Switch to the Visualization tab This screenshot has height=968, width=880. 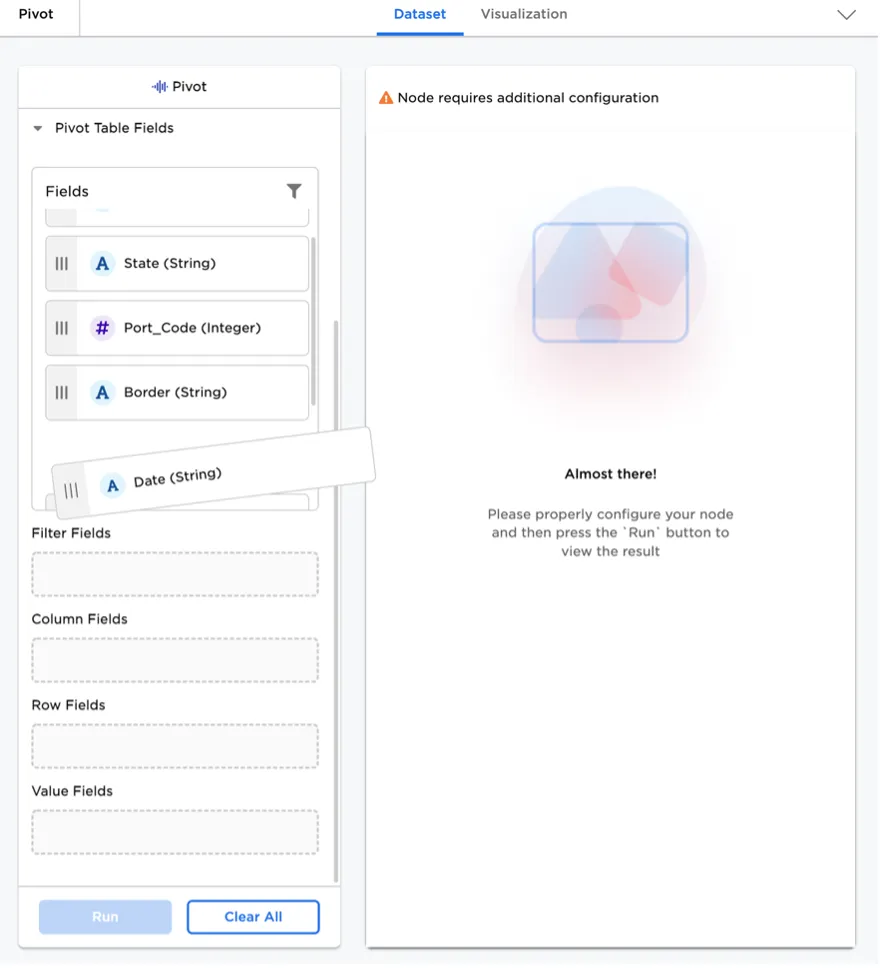coord(523,15)
